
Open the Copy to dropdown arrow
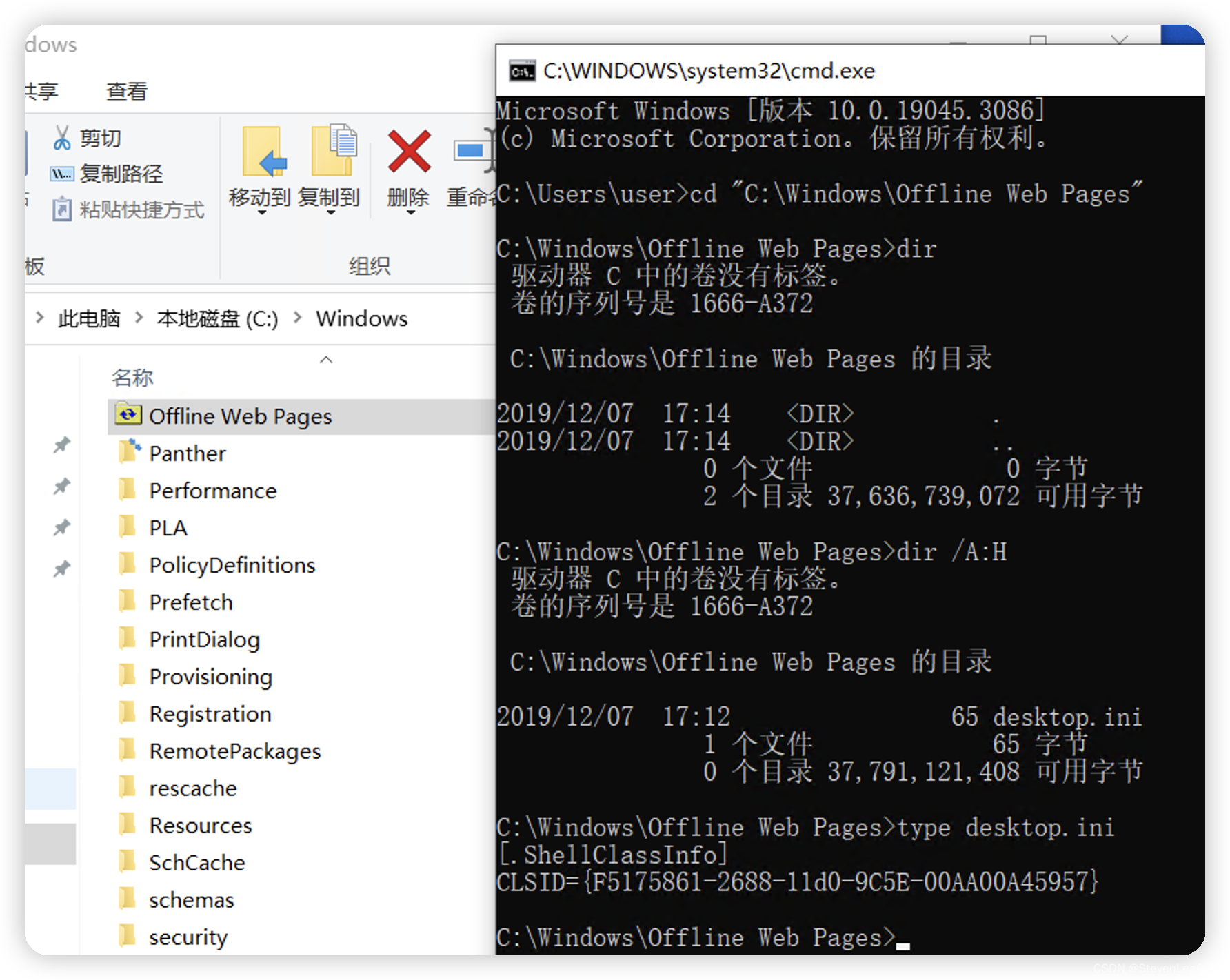pos(331,213)
